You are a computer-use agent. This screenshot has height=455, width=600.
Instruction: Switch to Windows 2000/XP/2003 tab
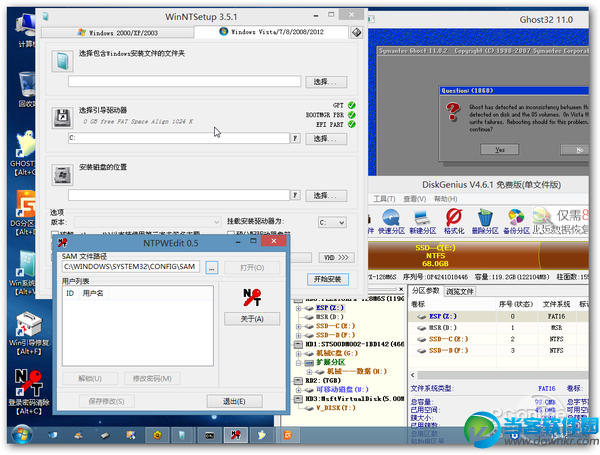(117, 33)
